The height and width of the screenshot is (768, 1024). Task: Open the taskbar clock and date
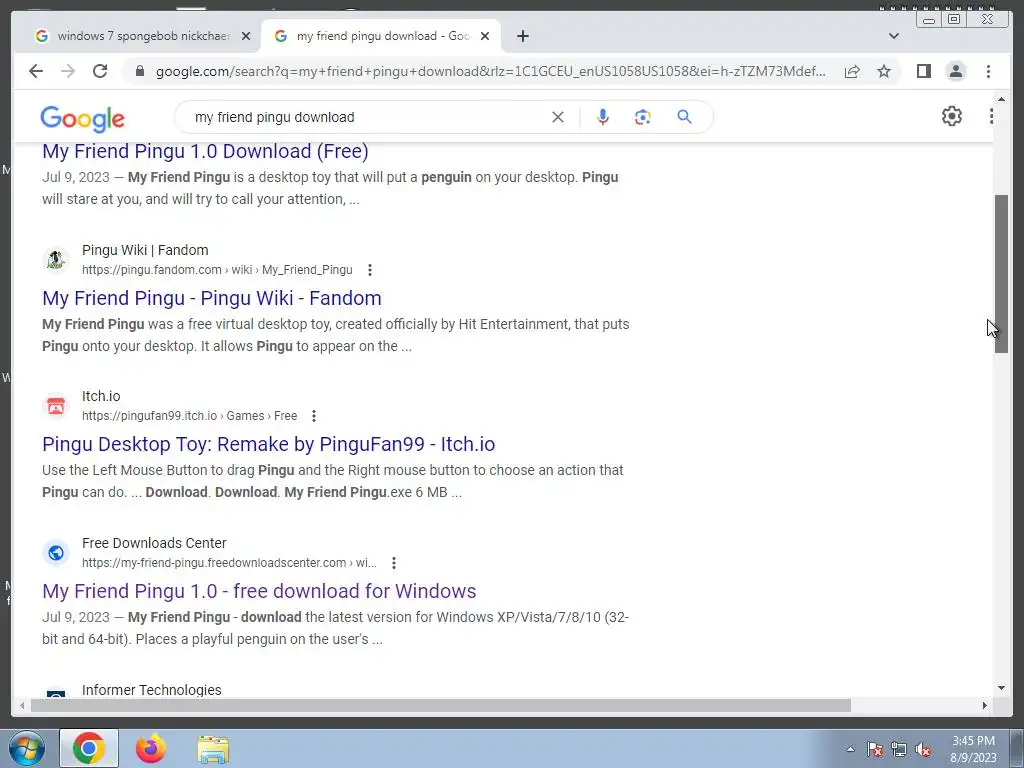(973, 749)
